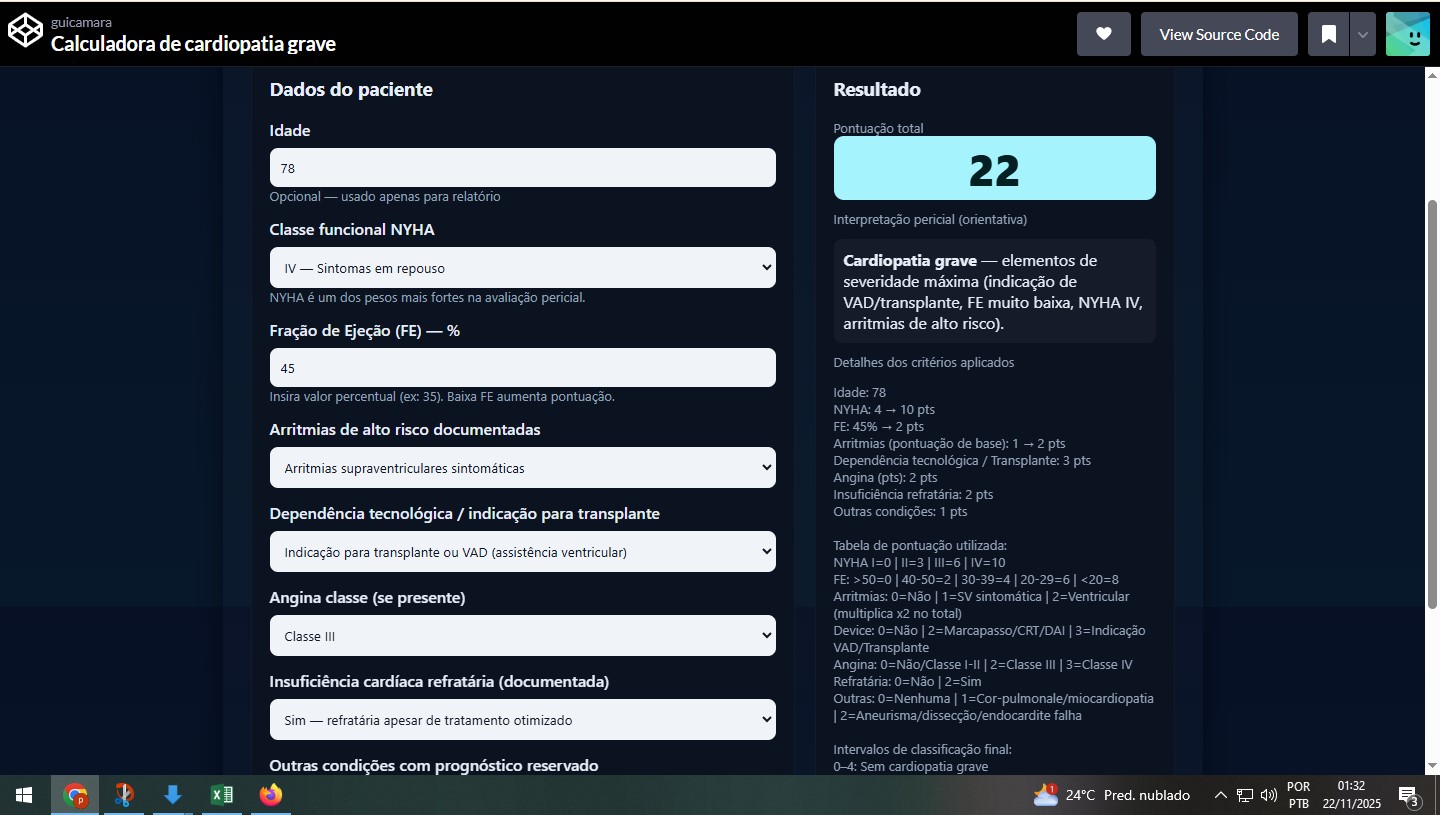Open the Windows notification center
This screenshot has width=1440, height=815.
(1408, 796)
